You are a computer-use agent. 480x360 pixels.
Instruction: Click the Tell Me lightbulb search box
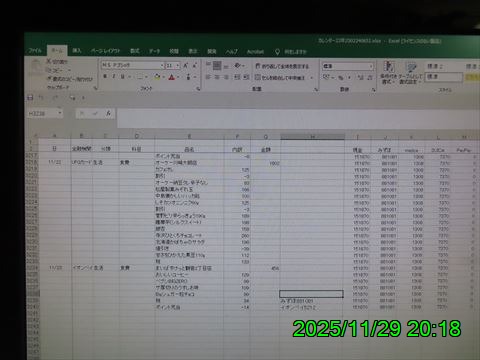coord(291,52)
